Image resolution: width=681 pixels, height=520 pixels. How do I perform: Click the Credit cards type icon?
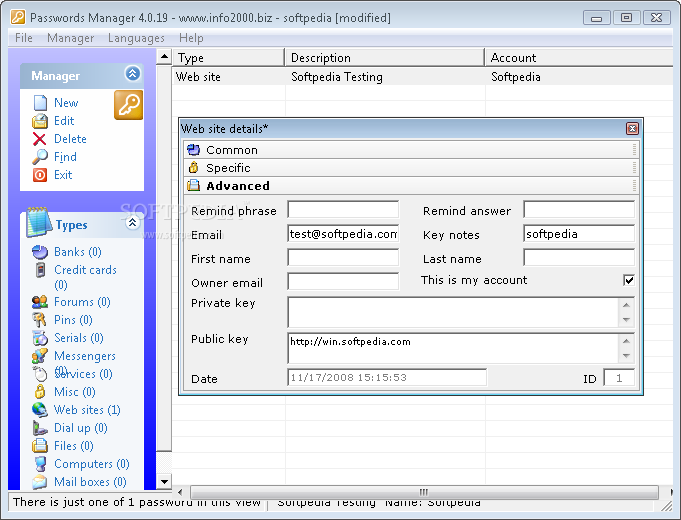40,270
